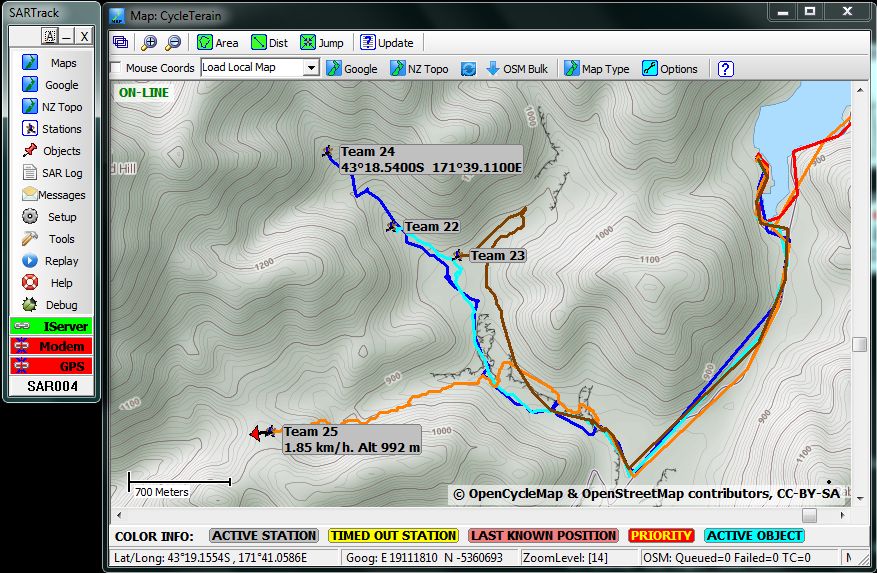Click the cascade windows icon in map toolbar
The height and width of the screenshot is (573, 877).
(120, 43)
